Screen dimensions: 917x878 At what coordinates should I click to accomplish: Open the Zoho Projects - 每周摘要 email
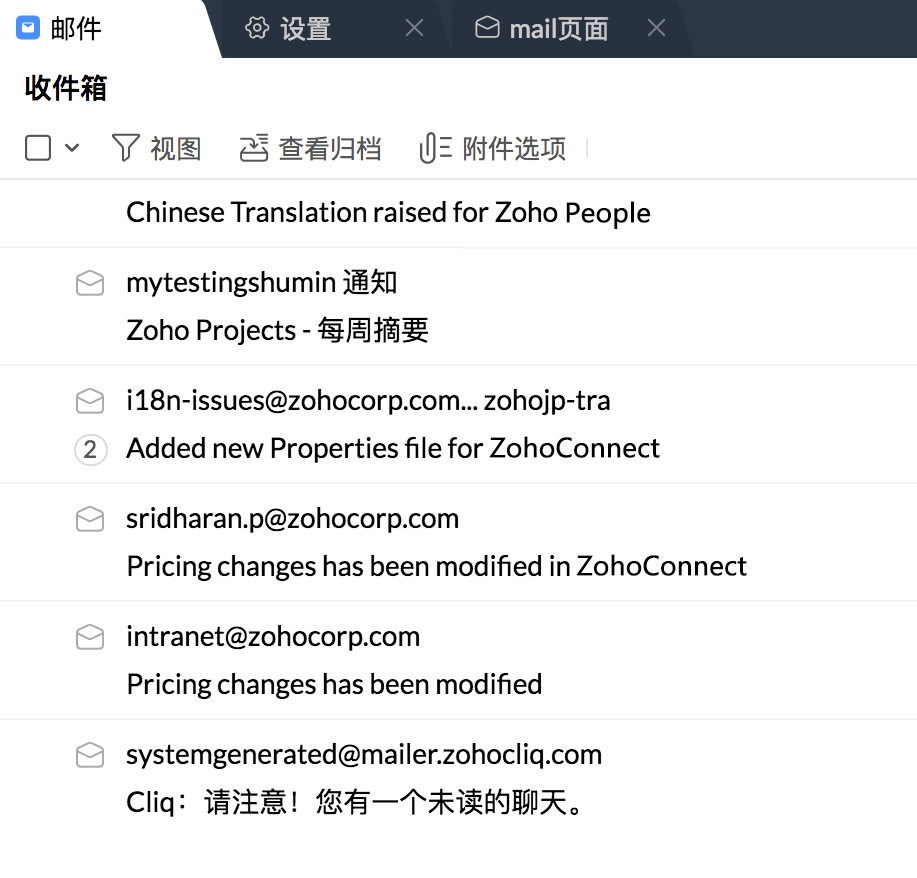pos(278,331)
